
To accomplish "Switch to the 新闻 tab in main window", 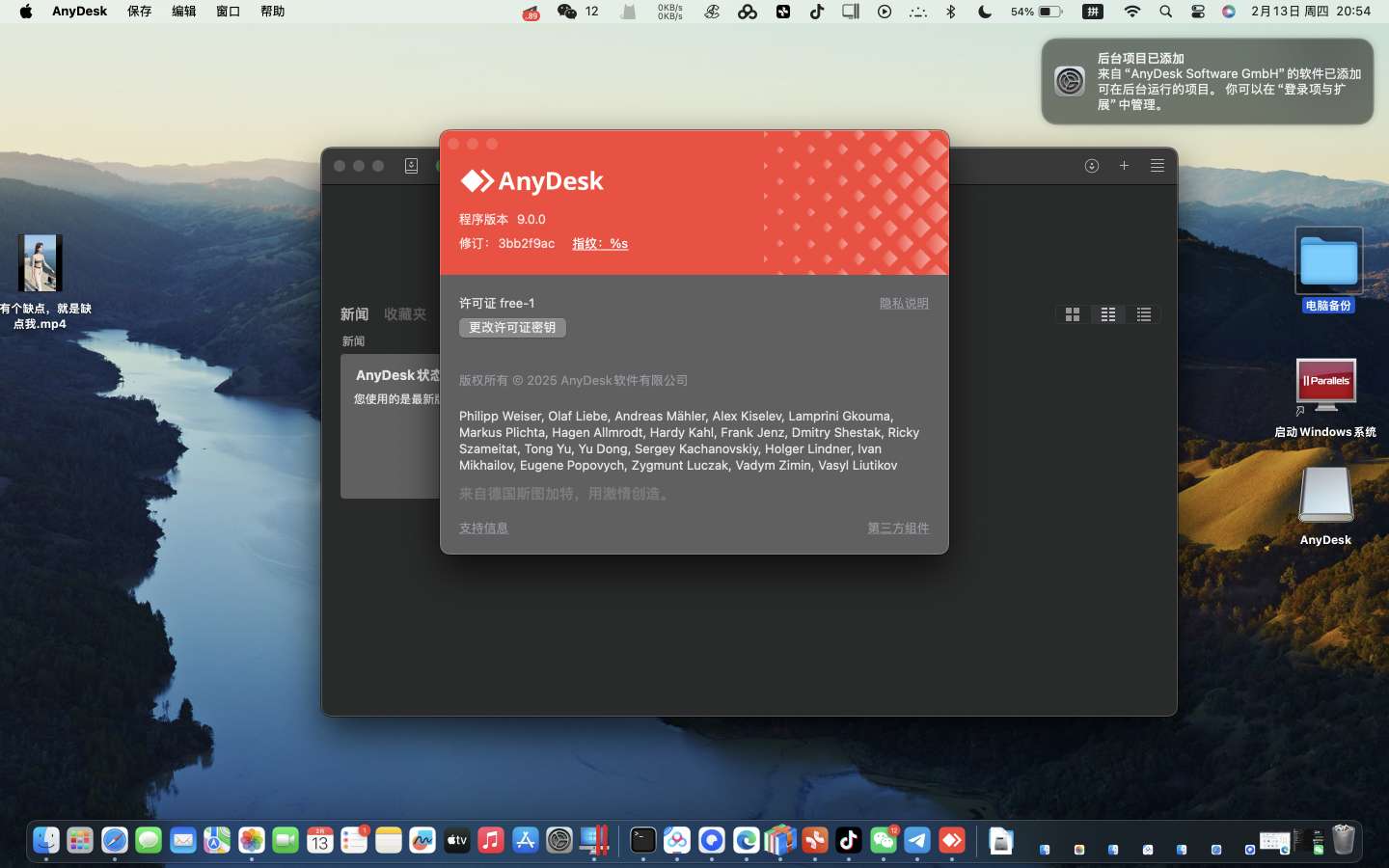I will point(354,314).
